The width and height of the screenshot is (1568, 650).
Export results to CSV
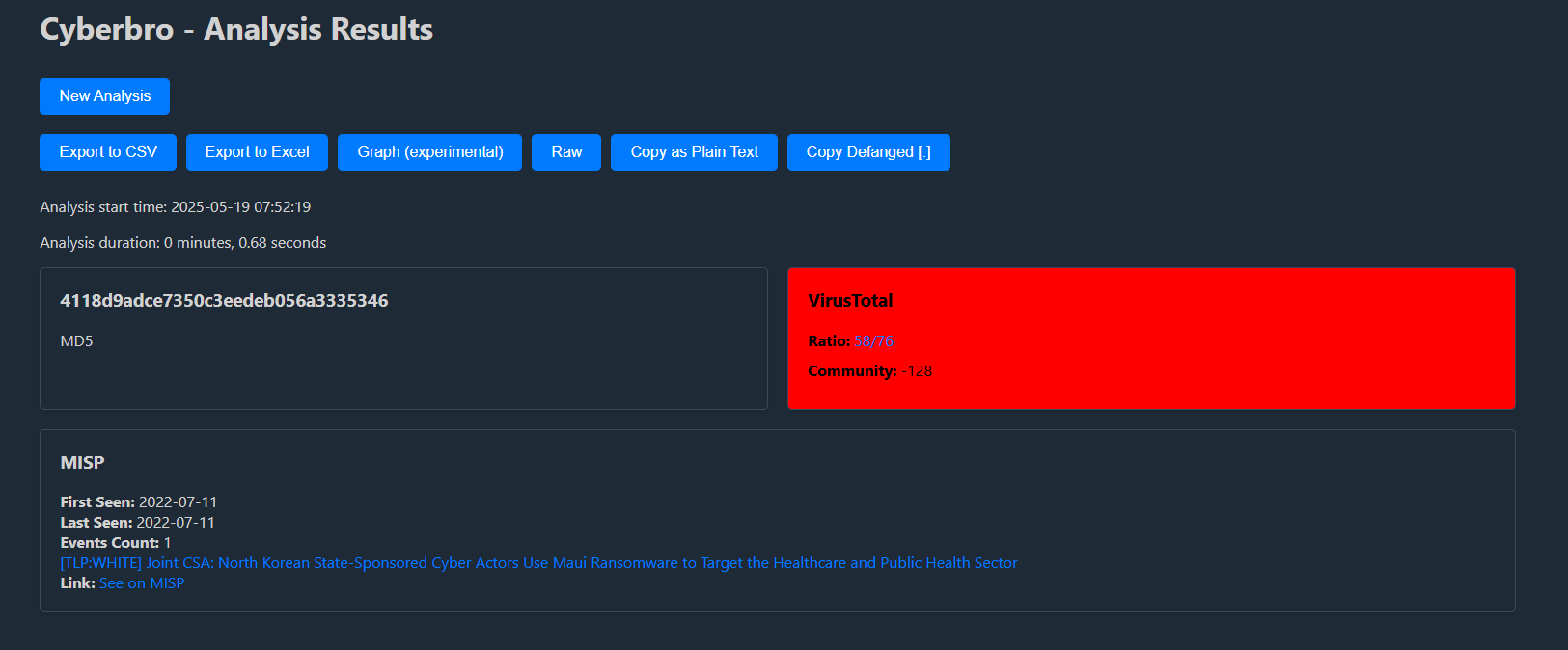[x=108, y=152]
